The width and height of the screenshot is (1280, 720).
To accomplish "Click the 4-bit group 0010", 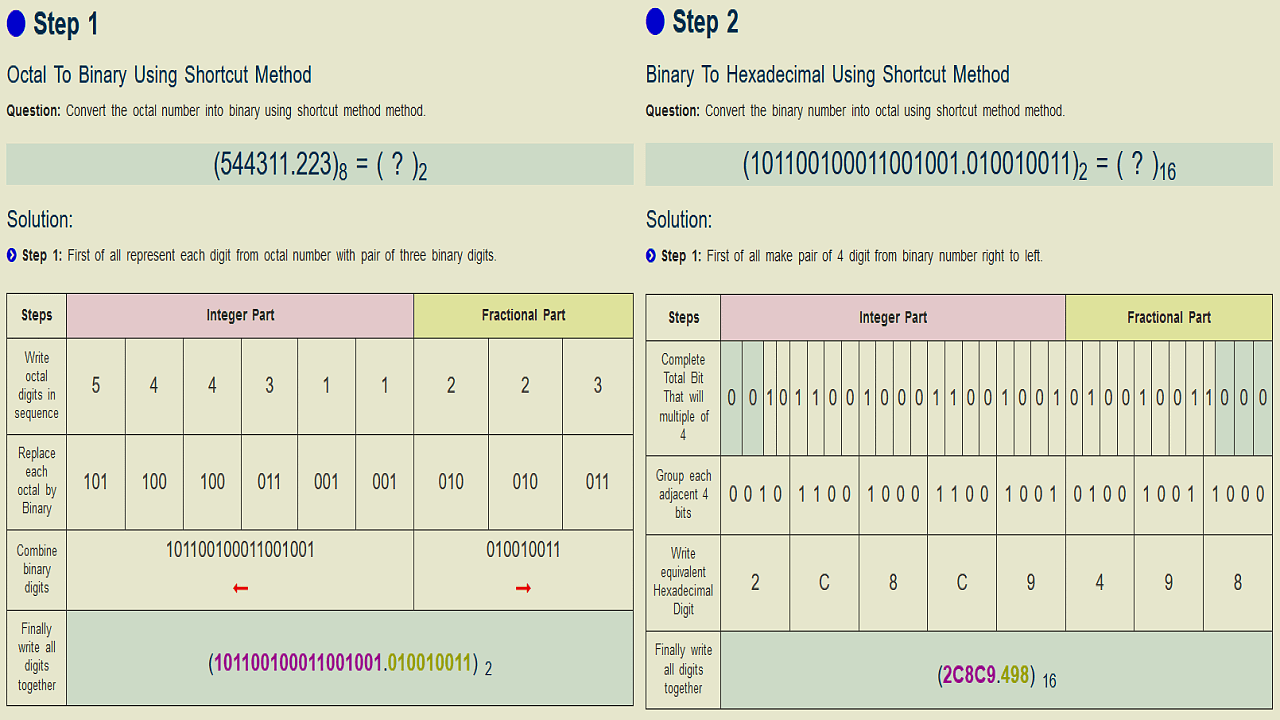I will [755, 494].
